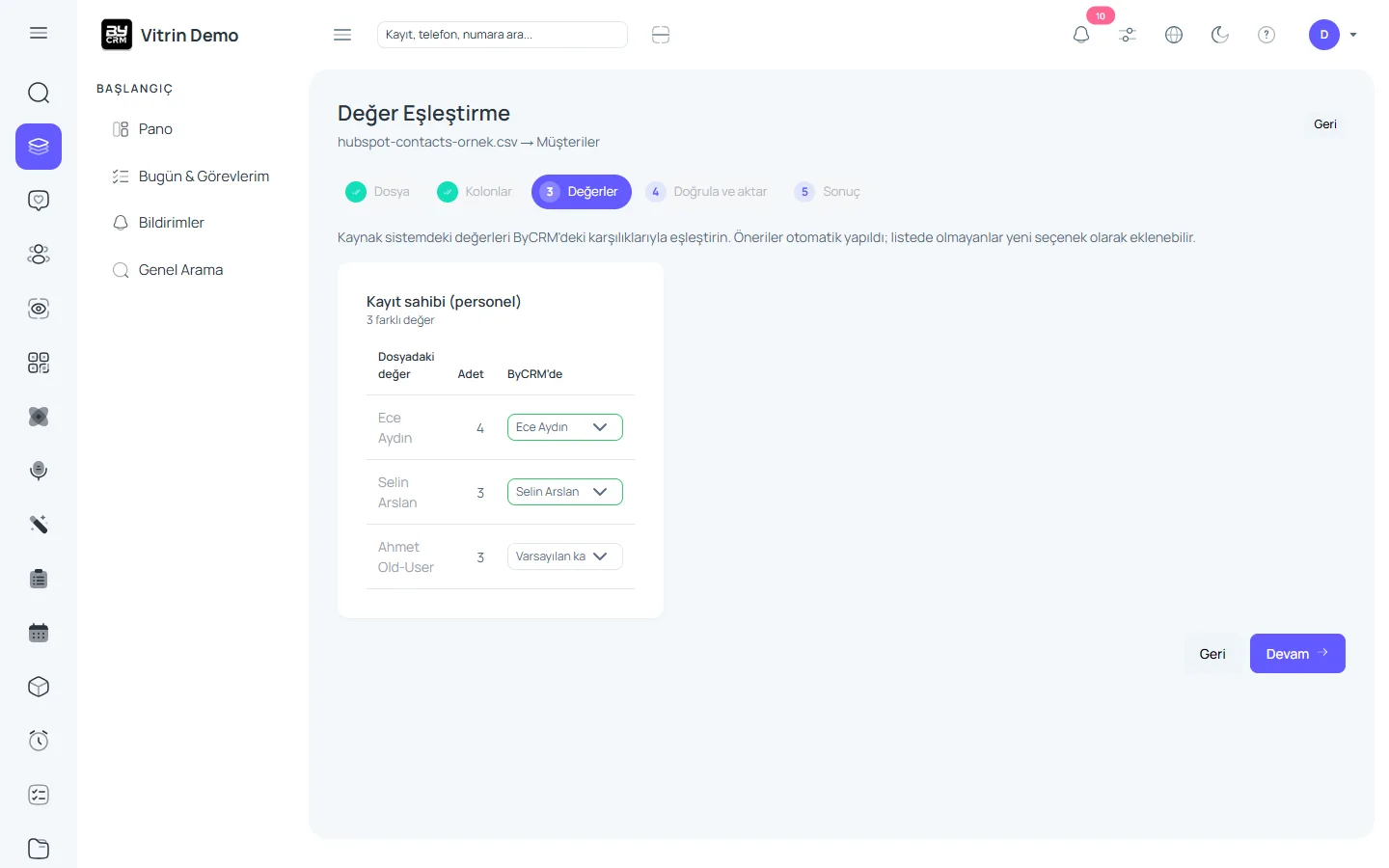1389x868 pixels.
Task: Click the bottom Geri button beside Devam
Action: pos(1212,654)
